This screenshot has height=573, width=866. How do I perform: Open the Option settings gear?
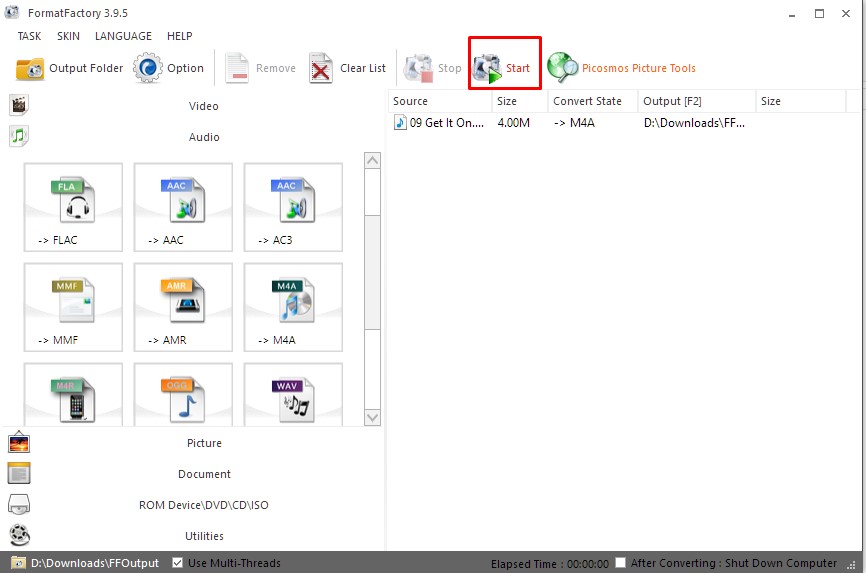(x=168, y=69)
